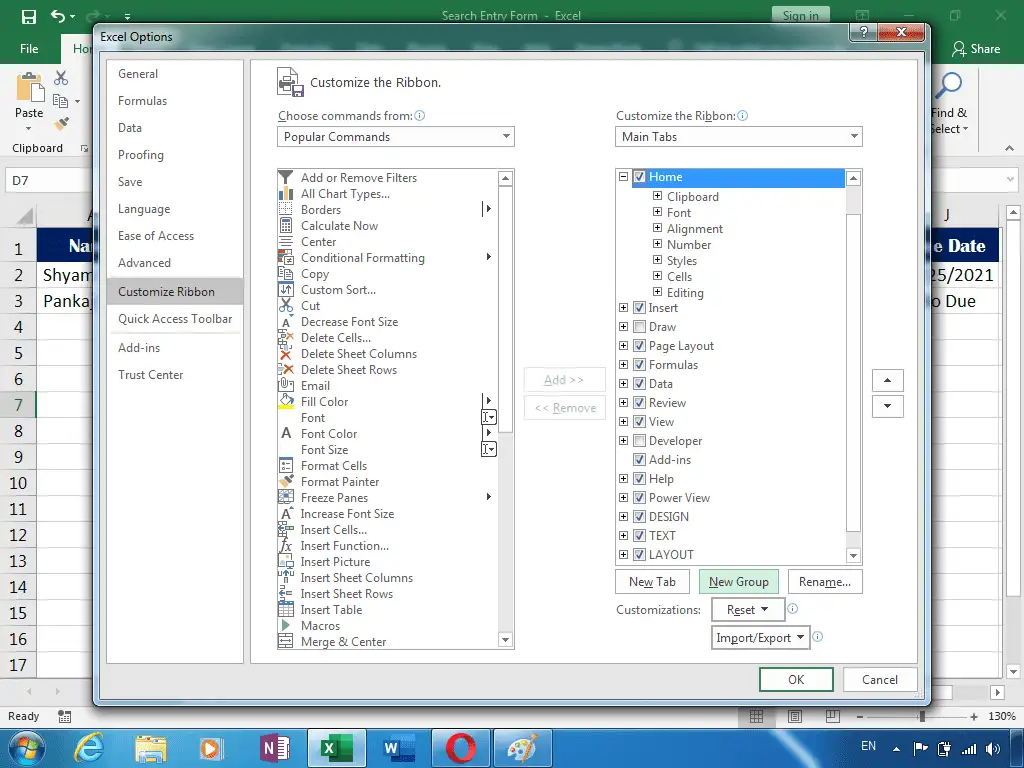Screen dimensions: 1024x768
Task: Pick the Freeze Panes icon
Action: point(285,497)
